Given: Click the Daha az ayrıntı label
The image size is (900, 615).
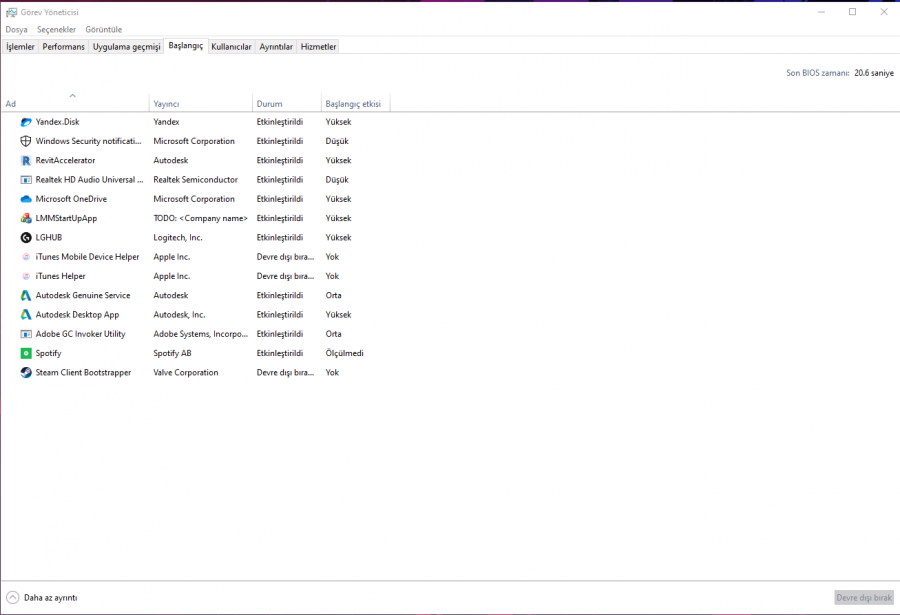Looking at the screenshot, I should coord(51,598).
